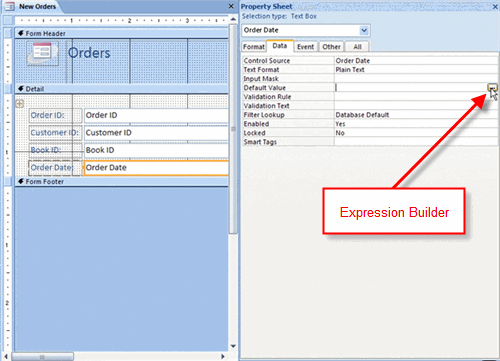Click the form design vertical scrollbar
The width and height of the screenshot is (500, 361).
point(233,129)
